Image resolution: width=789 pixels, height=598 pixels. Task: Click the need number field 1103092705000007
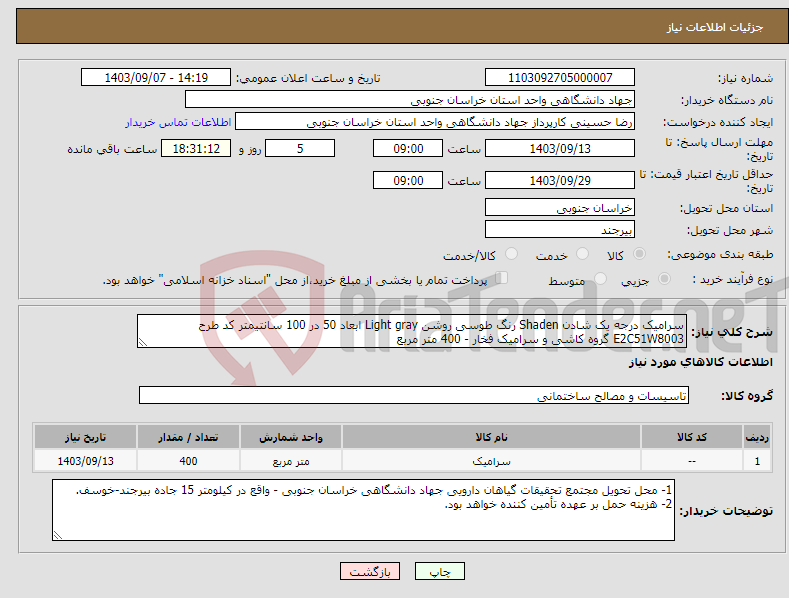560,78
